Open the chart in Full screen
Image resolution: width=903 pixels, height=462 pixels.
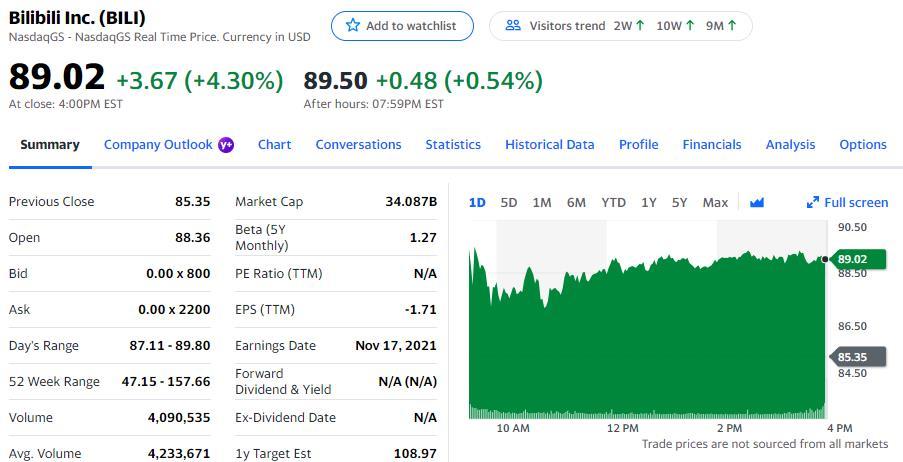pyautogui.click(x=848, y=202)
